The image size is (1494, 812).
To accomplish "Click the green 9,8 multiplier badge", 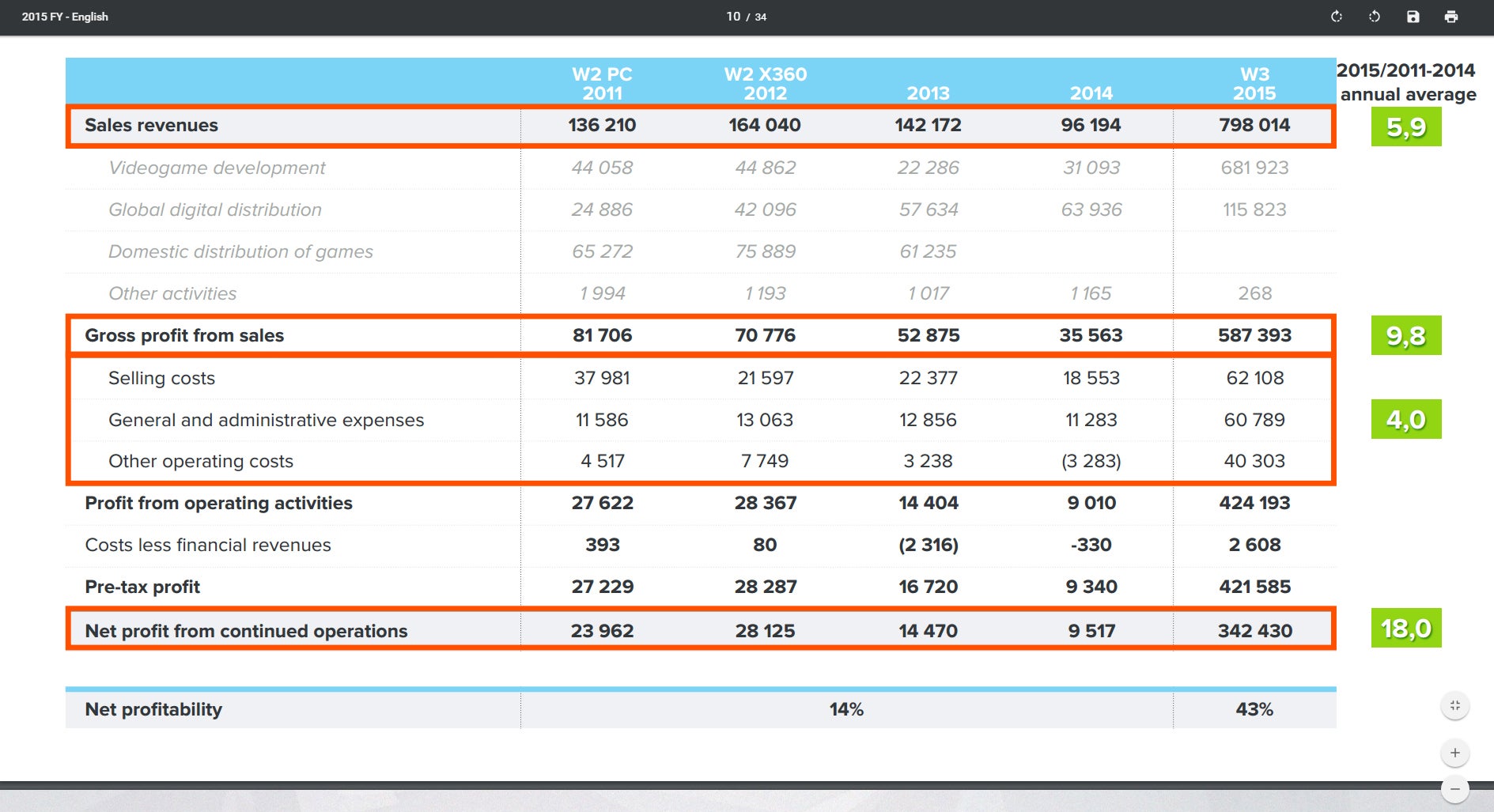I will [x=1406, y=335].
